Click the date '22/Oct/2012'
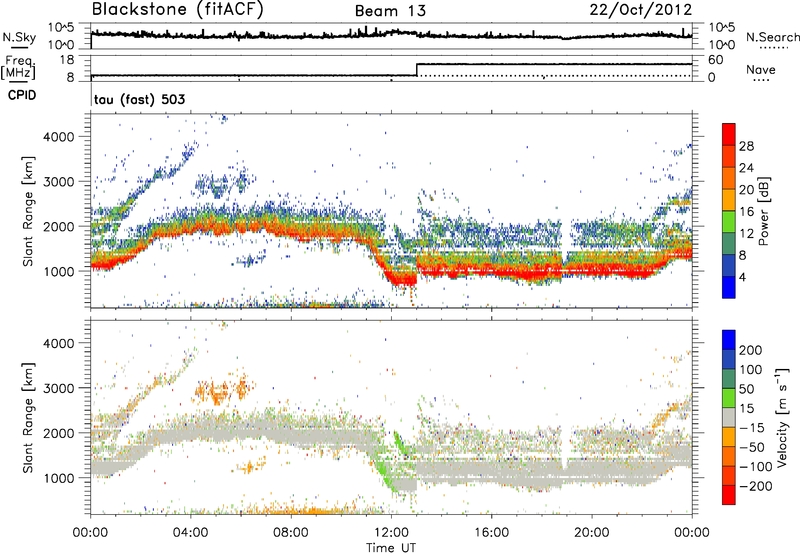The height and width of the screenshot is (554, 800). [641, 10]
